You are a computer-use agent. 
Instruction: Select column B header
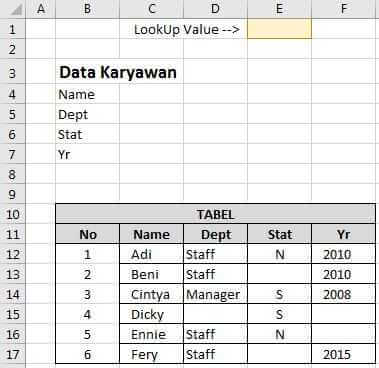(87, 9)
